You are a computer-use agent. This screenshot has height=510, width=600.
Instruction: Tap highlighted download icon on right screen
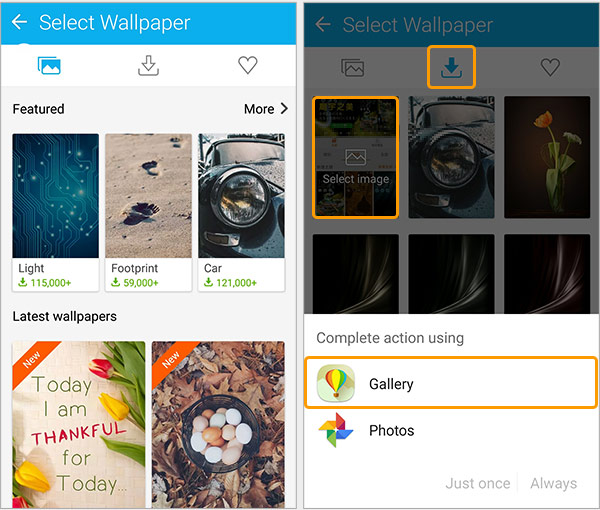tap(451, 67)
